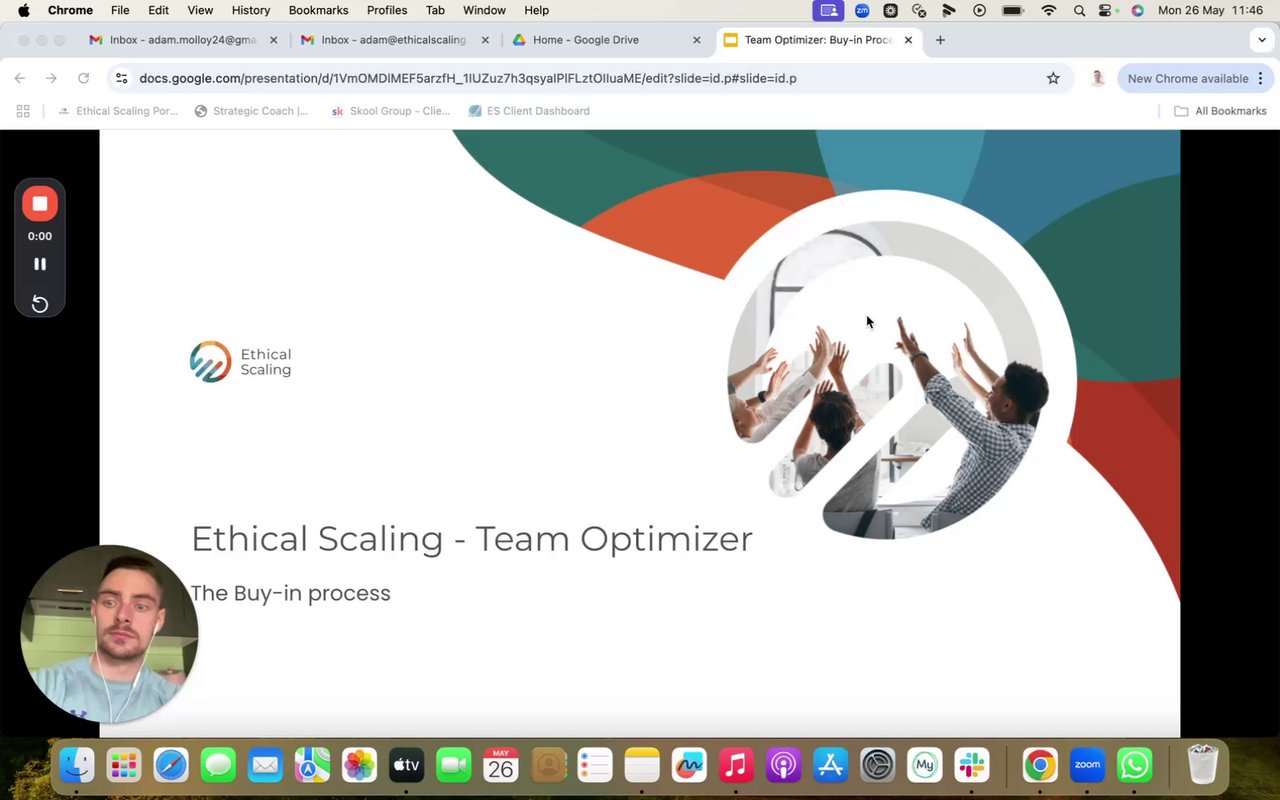This screenshot has height=800, width=1280.
Task: Open Slack from the Dock
Action: (x=972, y=766)
